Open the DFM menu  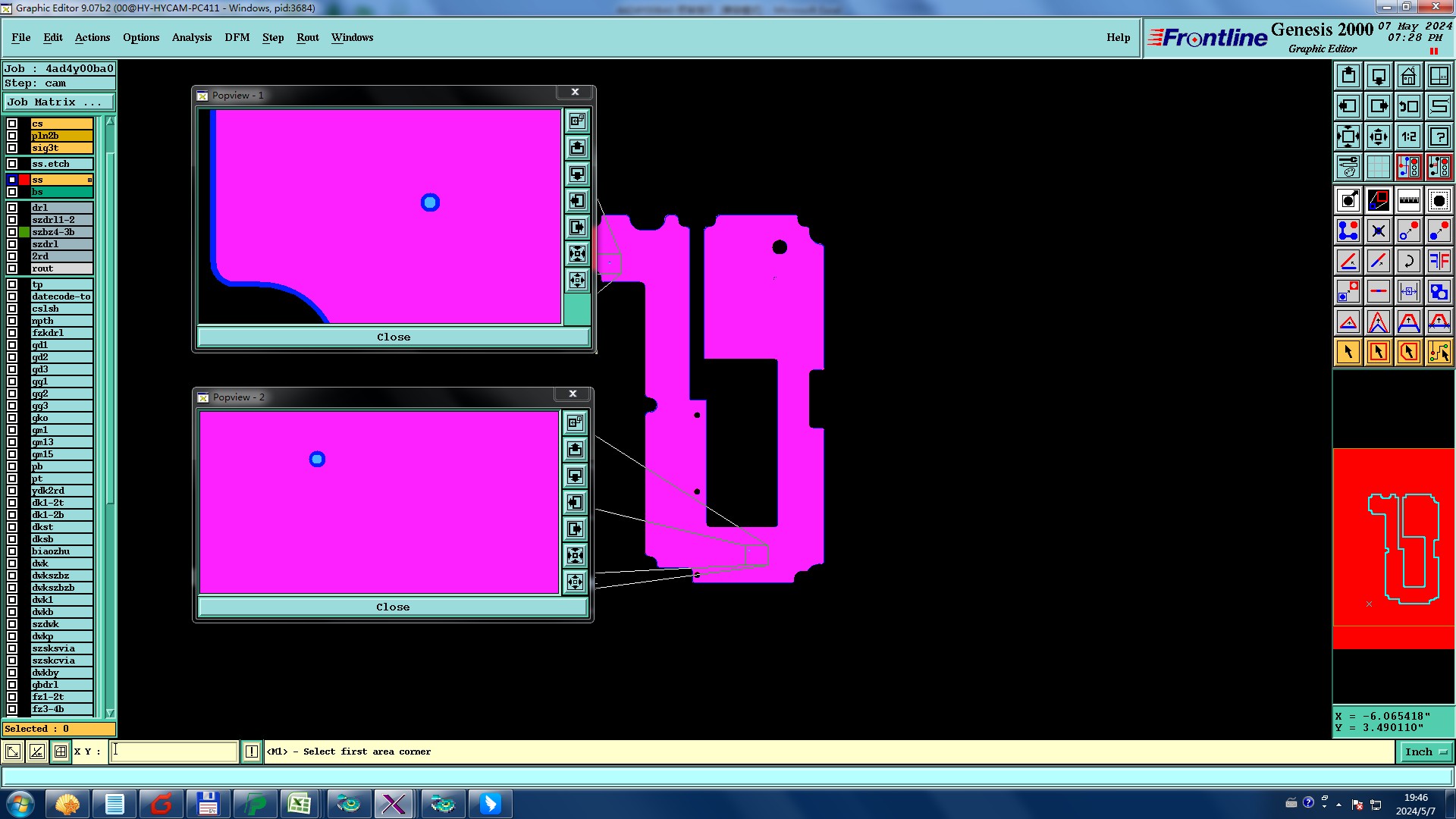point(237,37)
